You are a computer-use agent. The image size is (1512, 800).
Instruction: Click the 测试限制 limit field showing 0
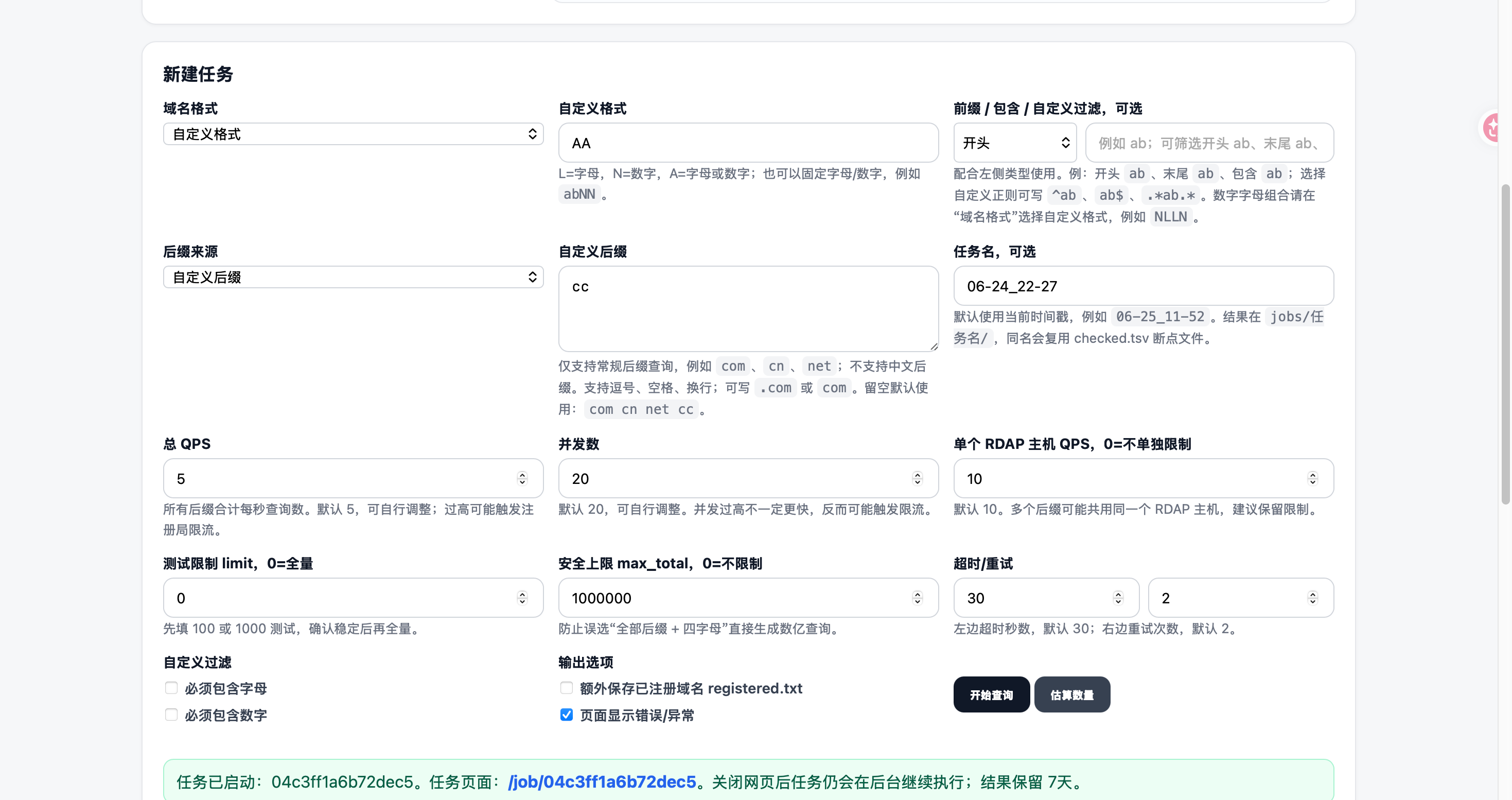[x=353, y=598]
